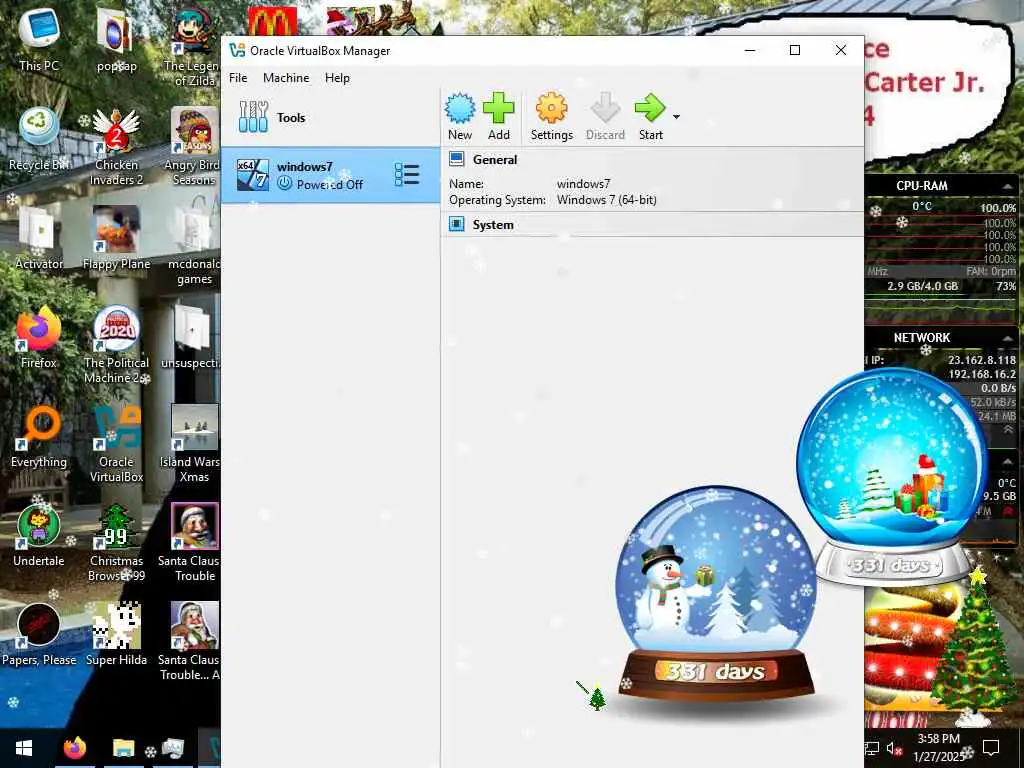Viewport: 1024px width, 768px height.
Task: Select the Super Hilda desktop shortcut
Action: click(116, 635)
